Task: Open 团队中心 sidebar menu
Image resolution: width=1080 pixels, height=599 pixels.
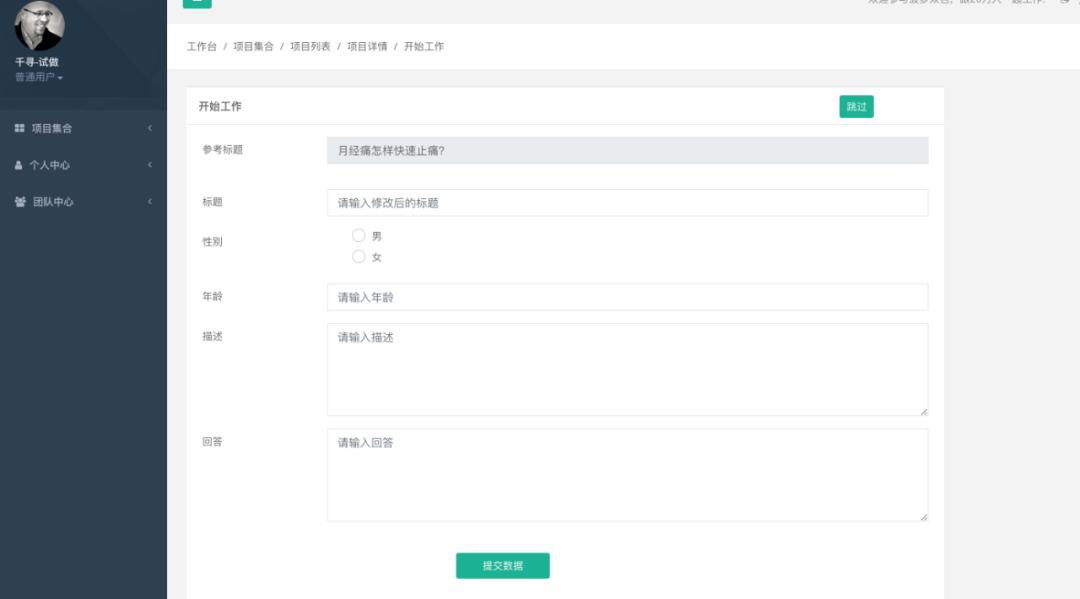Action: pyautogui.click(x=83, y=202)
